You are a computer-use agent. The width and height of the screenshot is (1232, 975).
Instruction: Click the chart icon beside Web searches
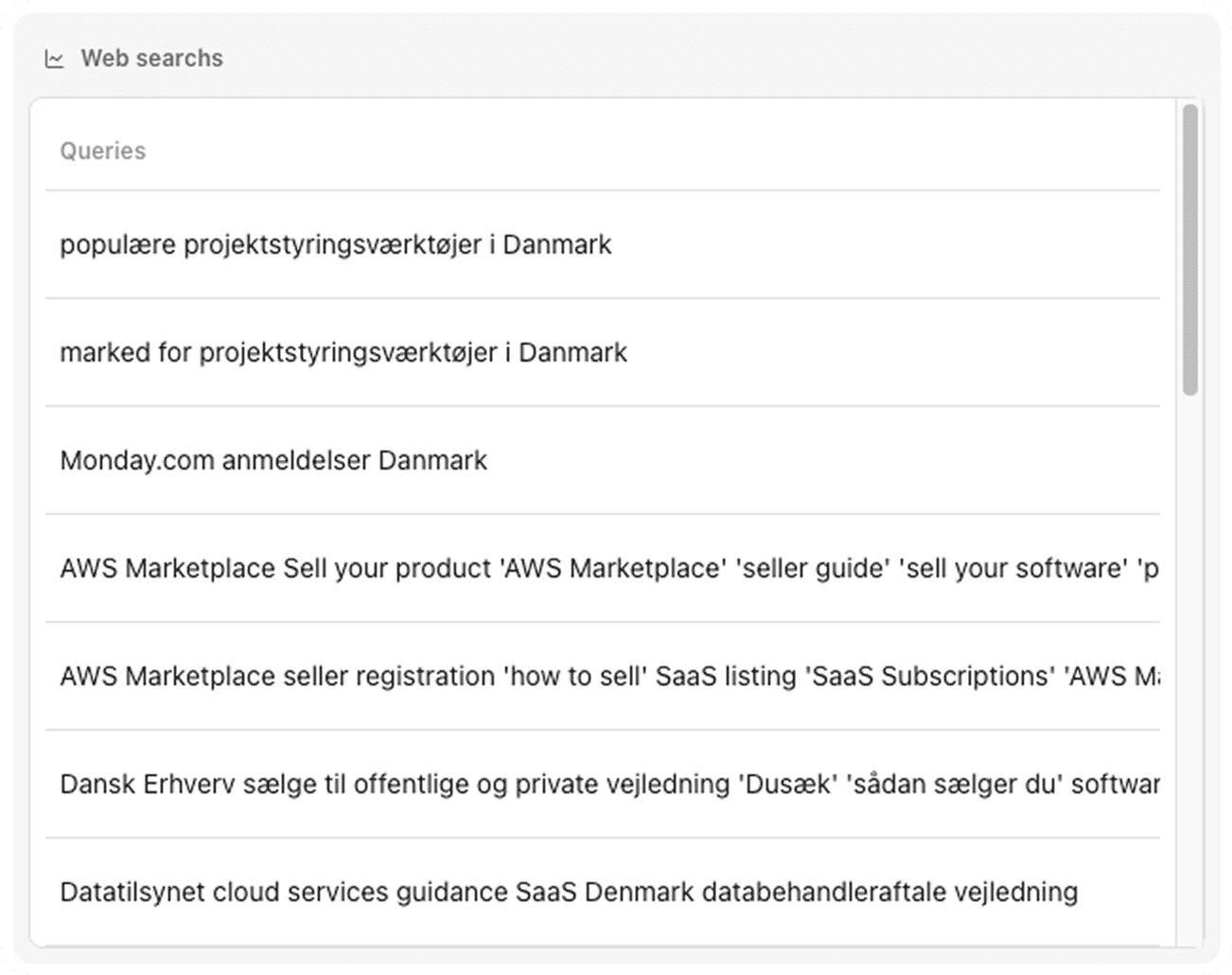55,60
